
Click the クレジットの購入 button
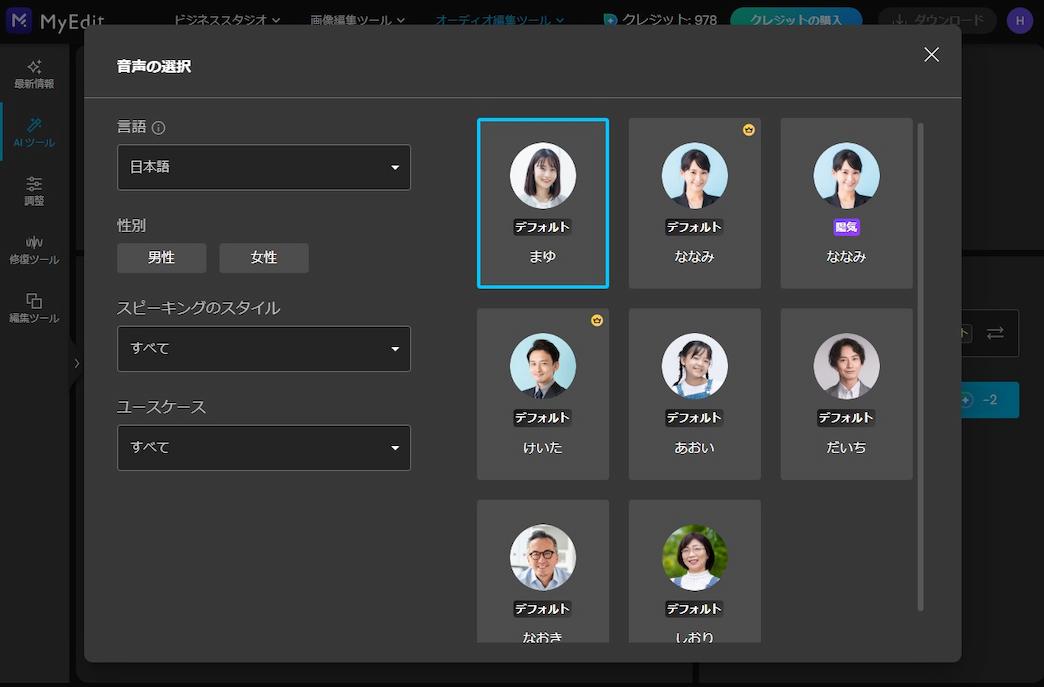[x=795, y=19]
